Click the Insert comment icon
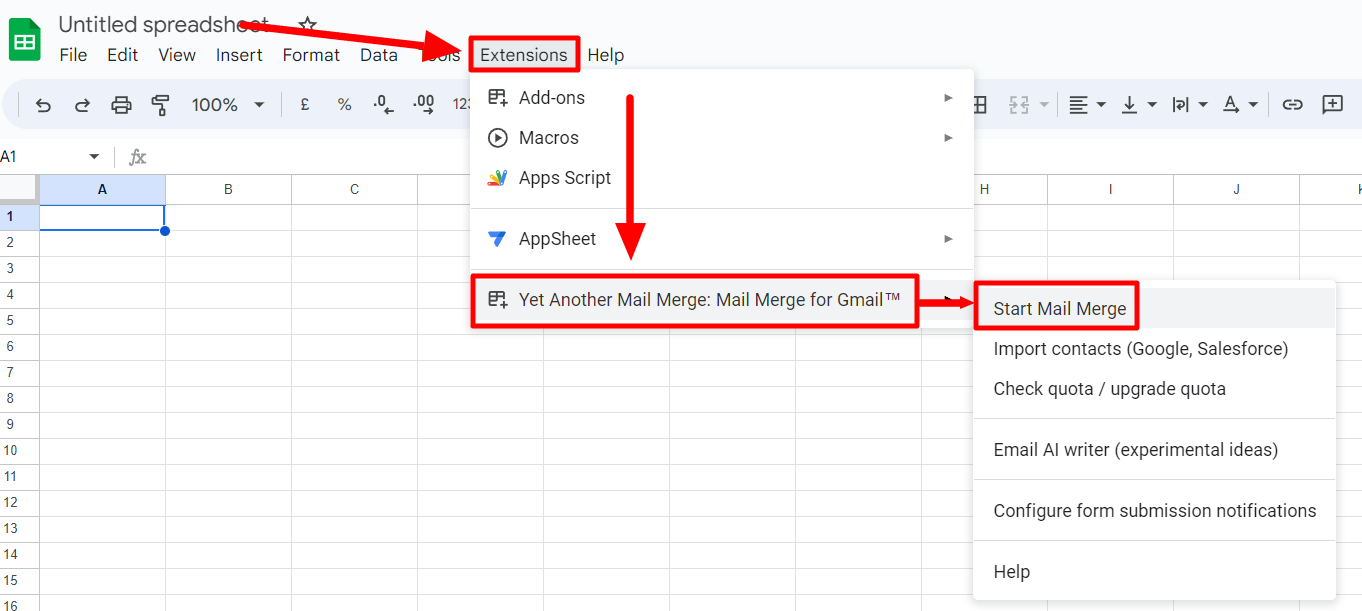Image resolution: width=1362 pixels, height=611 pixels. coord(1332,105)
